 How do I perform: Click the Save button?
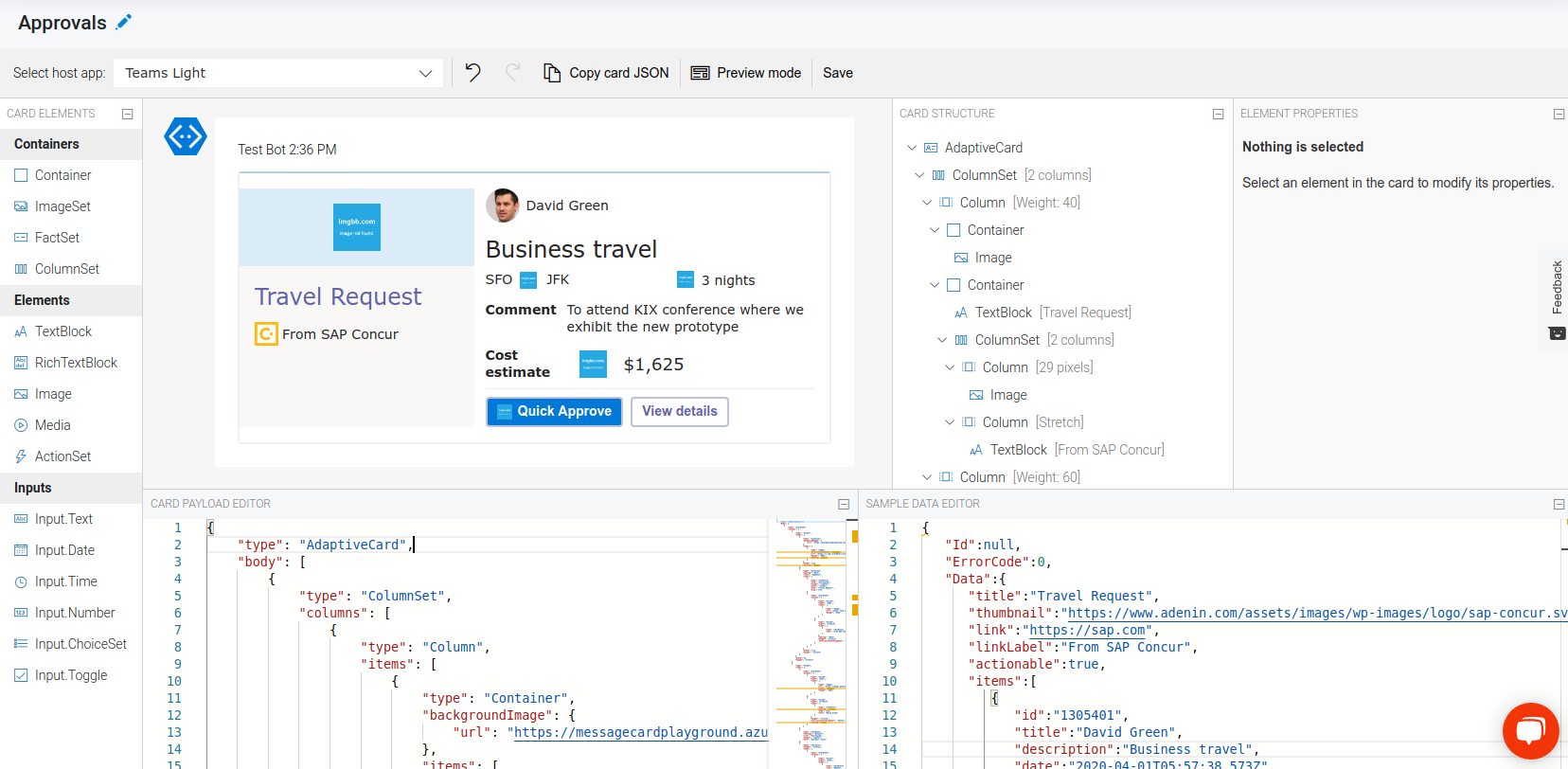pyautogui.click(x=838, y=73)
